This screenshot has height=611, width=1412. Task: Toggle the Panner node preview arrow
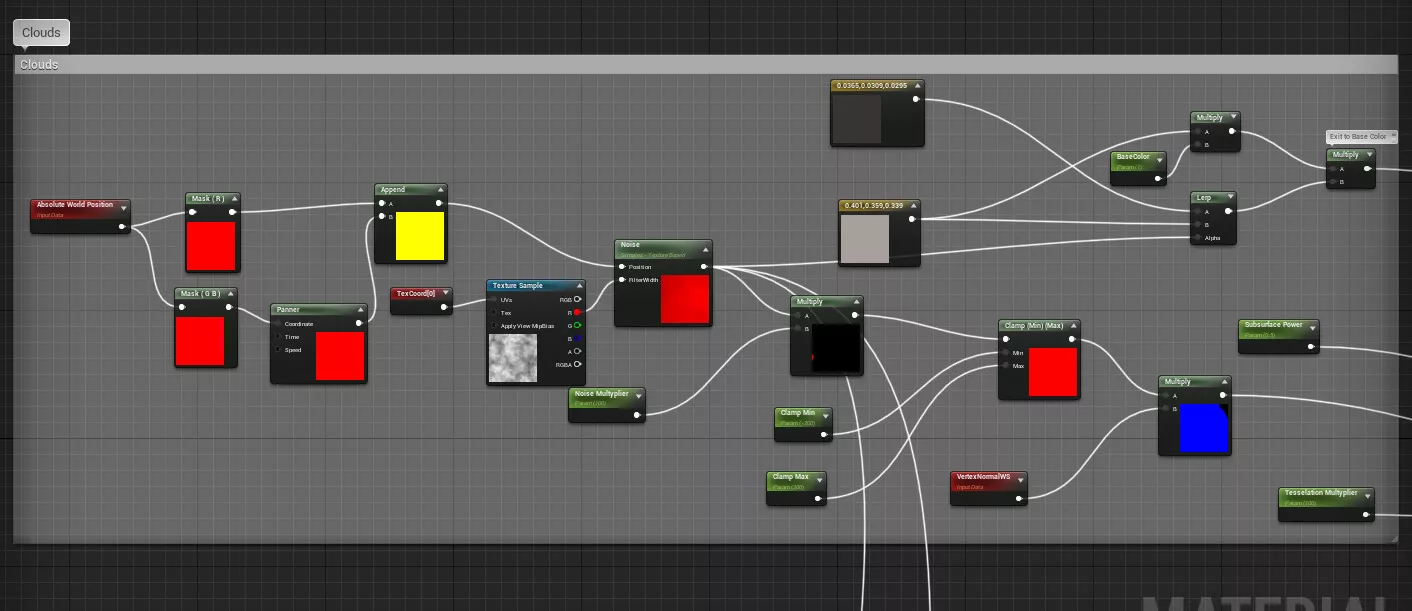[359, 310]
